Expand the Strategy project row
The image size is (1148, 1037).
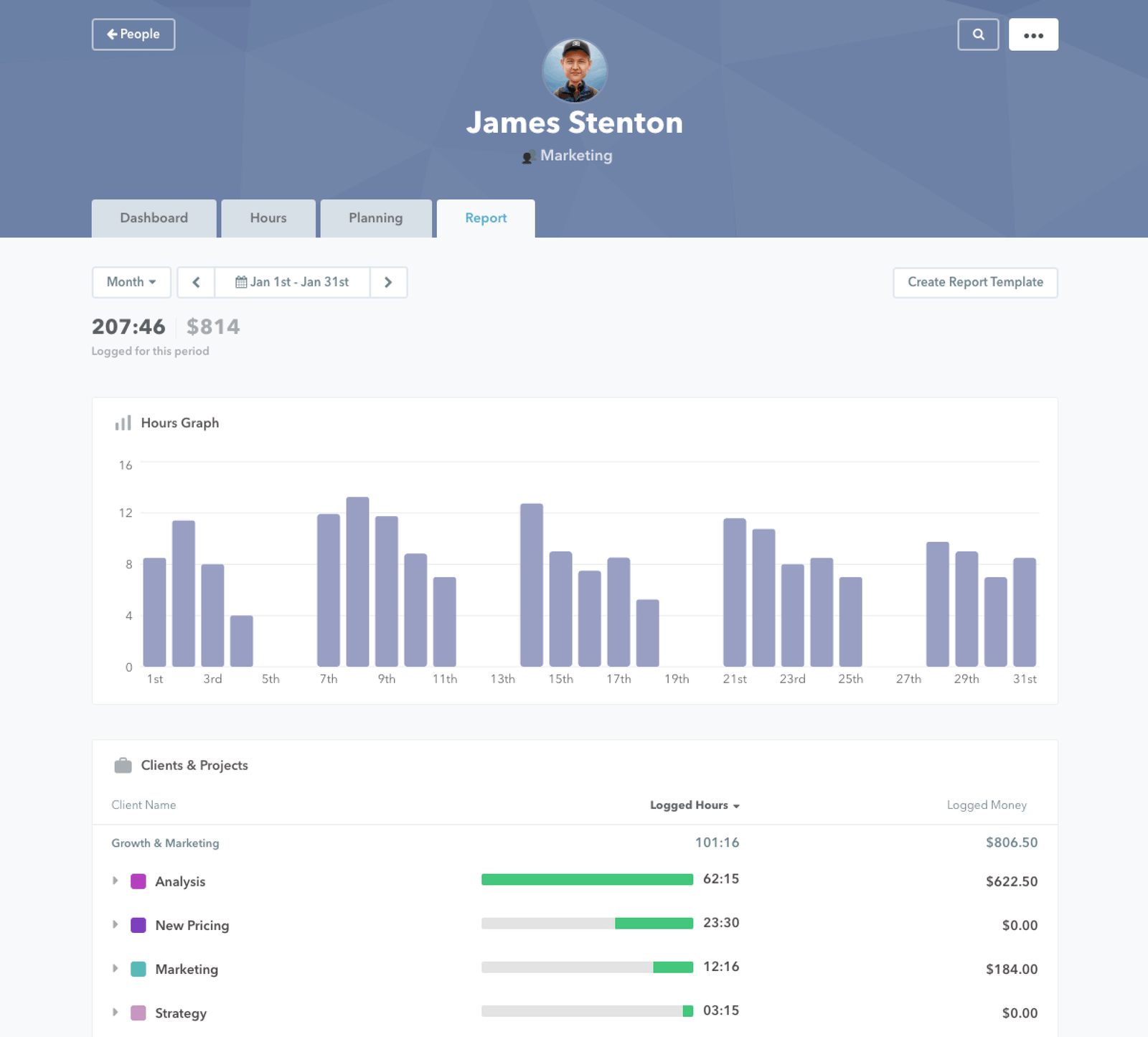point(115,1012)
